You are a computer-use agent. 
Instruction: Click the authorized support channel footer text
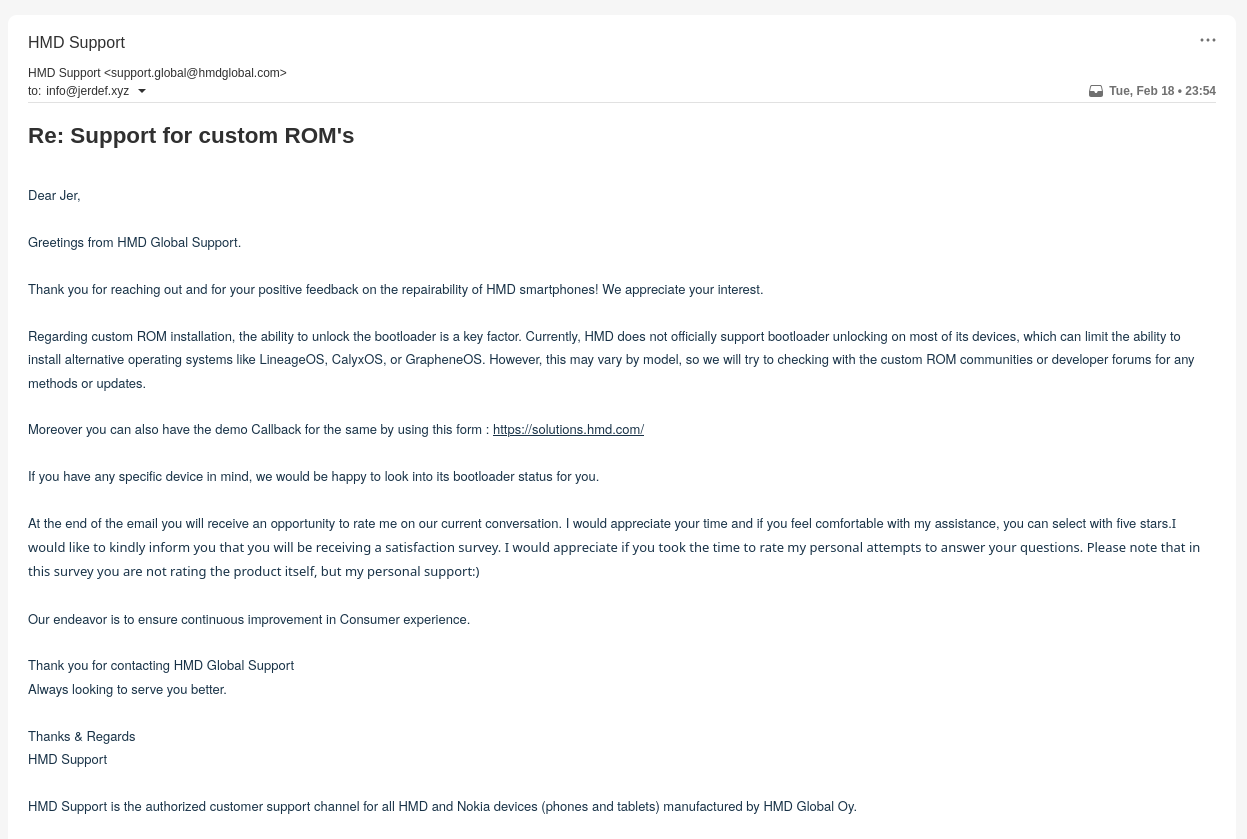tap(442, 807)
